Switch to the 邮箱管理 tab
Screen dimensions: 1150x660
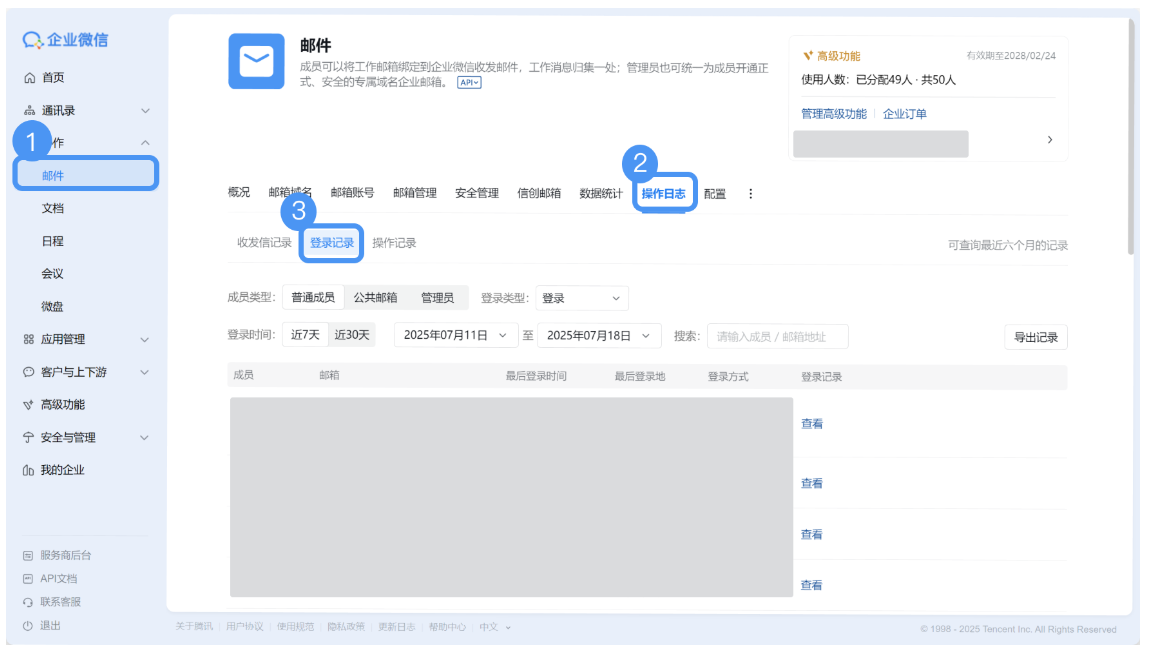414,193
